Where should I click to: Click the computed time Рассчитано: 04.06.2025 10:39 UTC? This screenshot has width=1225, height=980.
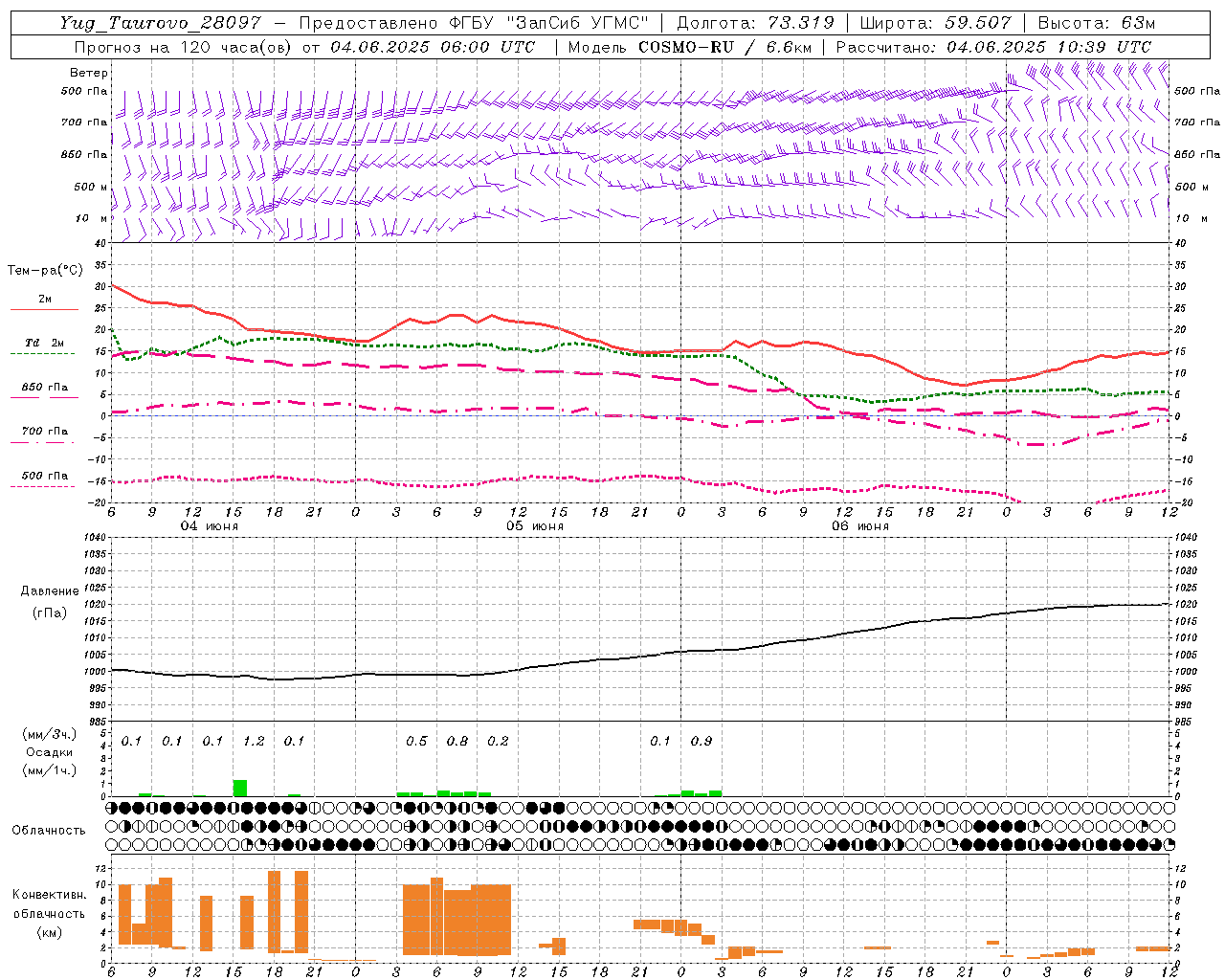pyautogui.click(x=993, y=46)
